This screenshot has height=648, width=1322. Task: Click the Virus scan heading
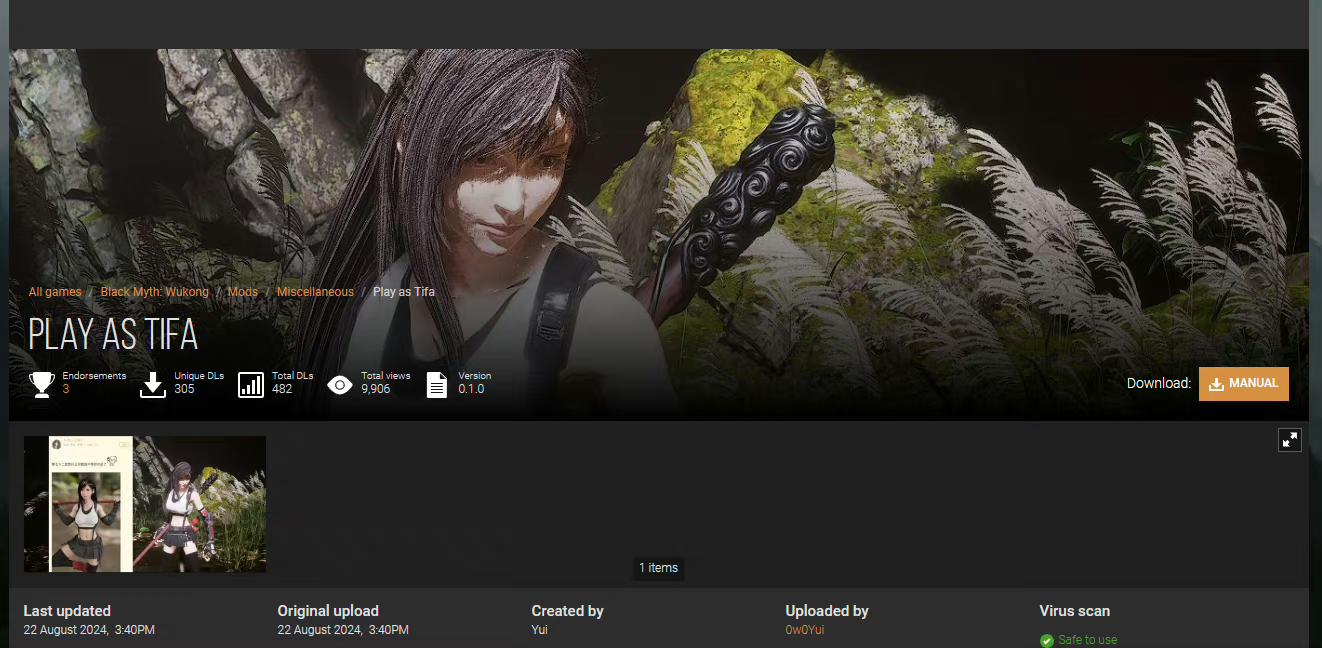[1075, 611]
